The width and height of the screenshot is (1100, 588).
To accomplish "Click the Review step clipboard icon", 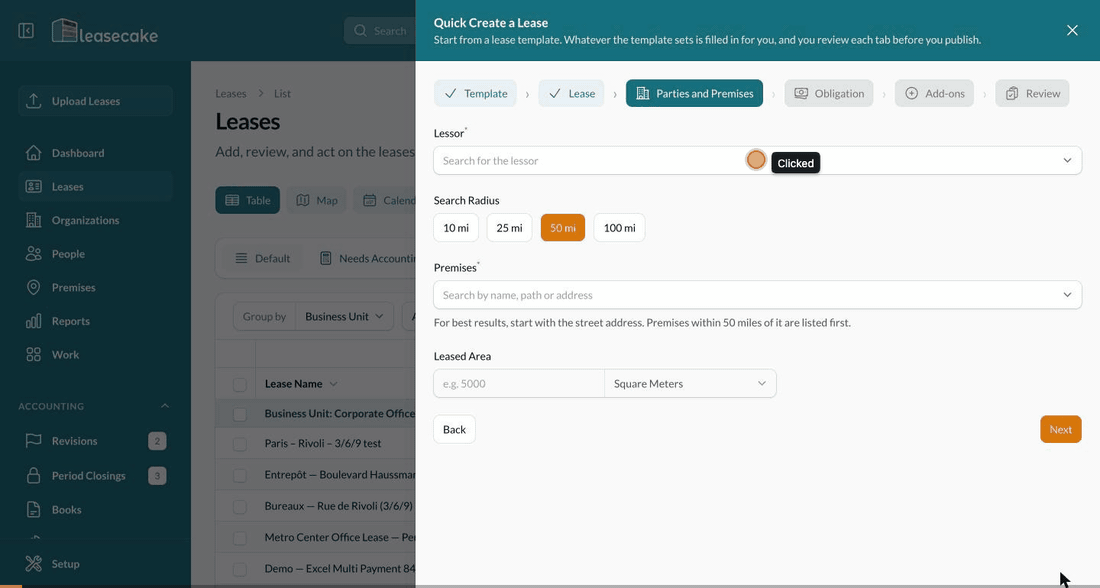I will pos(1012,93).
